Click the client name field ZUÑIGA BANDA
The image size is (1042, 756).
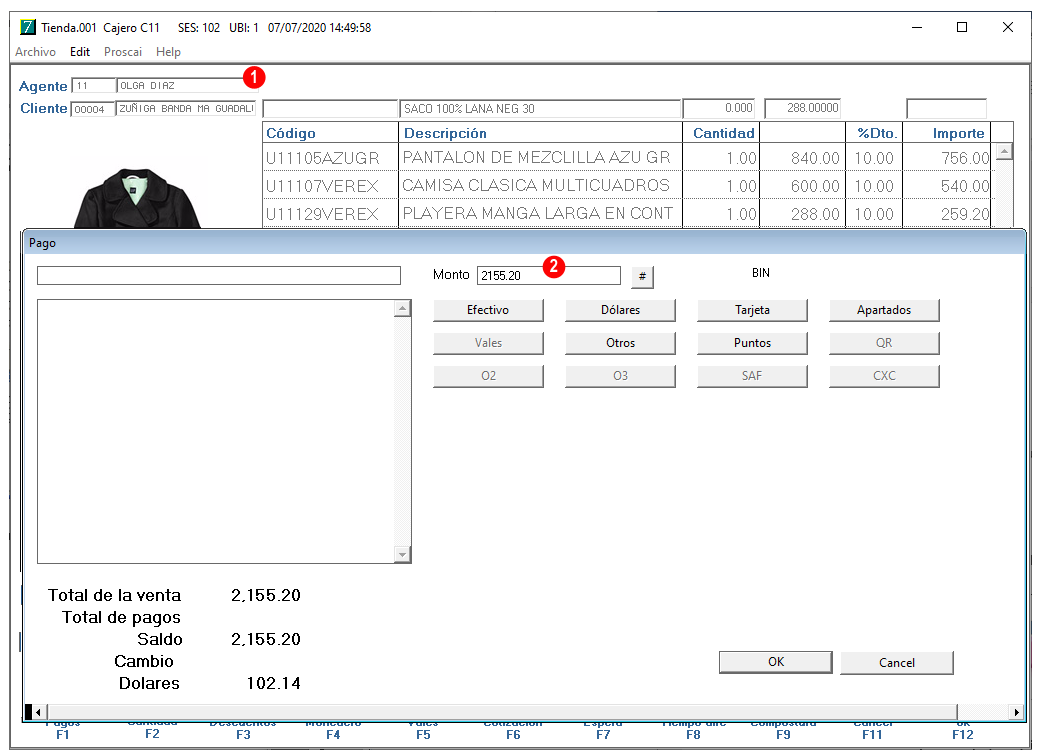[x=186, y=108]
